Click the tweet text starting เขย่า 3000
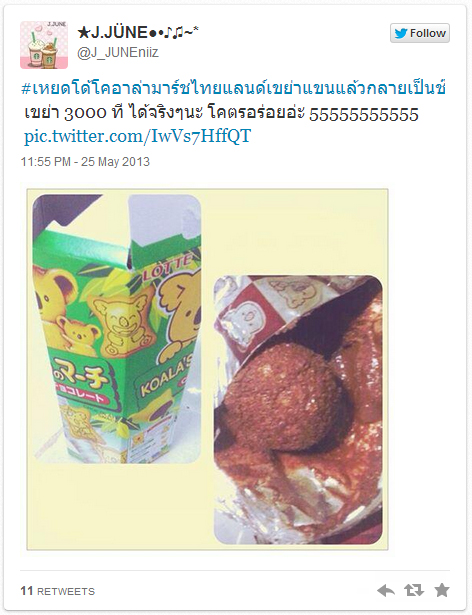The height and width of the screenshot is (615, 472). (165, 113)
